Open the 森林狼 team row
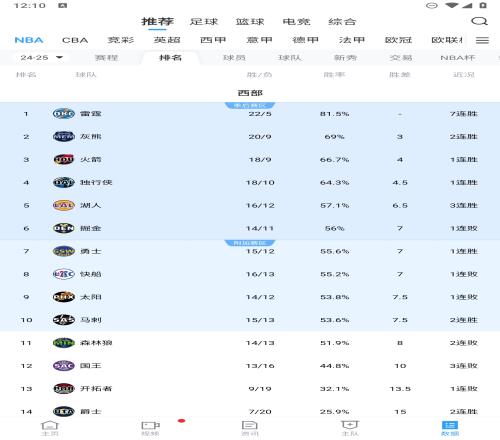The height and width of the screenshot is (440, 500). tap(250, 343)
